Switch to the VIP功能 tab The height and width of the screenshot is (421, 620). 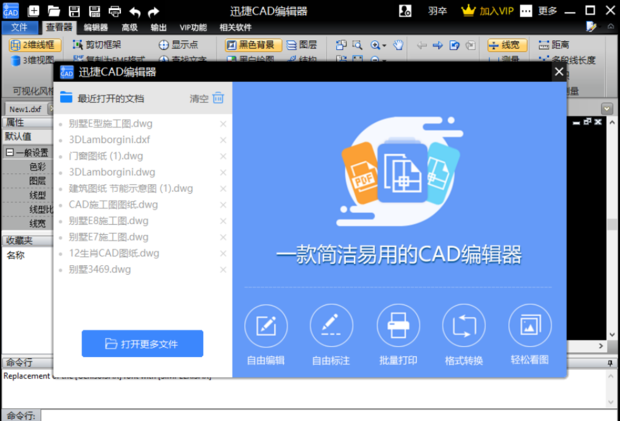tap(193, 27)
